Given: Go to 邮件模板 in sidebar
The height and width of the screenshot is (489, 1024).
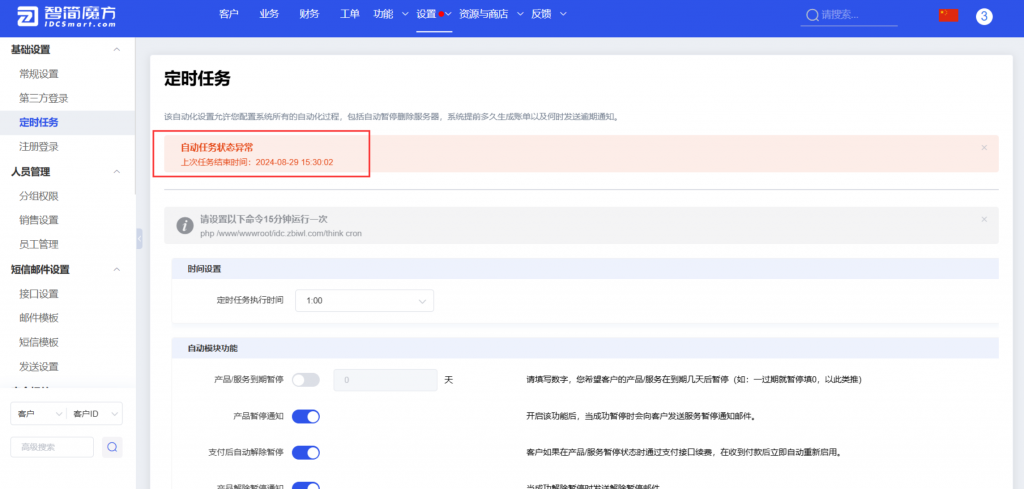Looking at the screenshot, I should click(39, 318).
